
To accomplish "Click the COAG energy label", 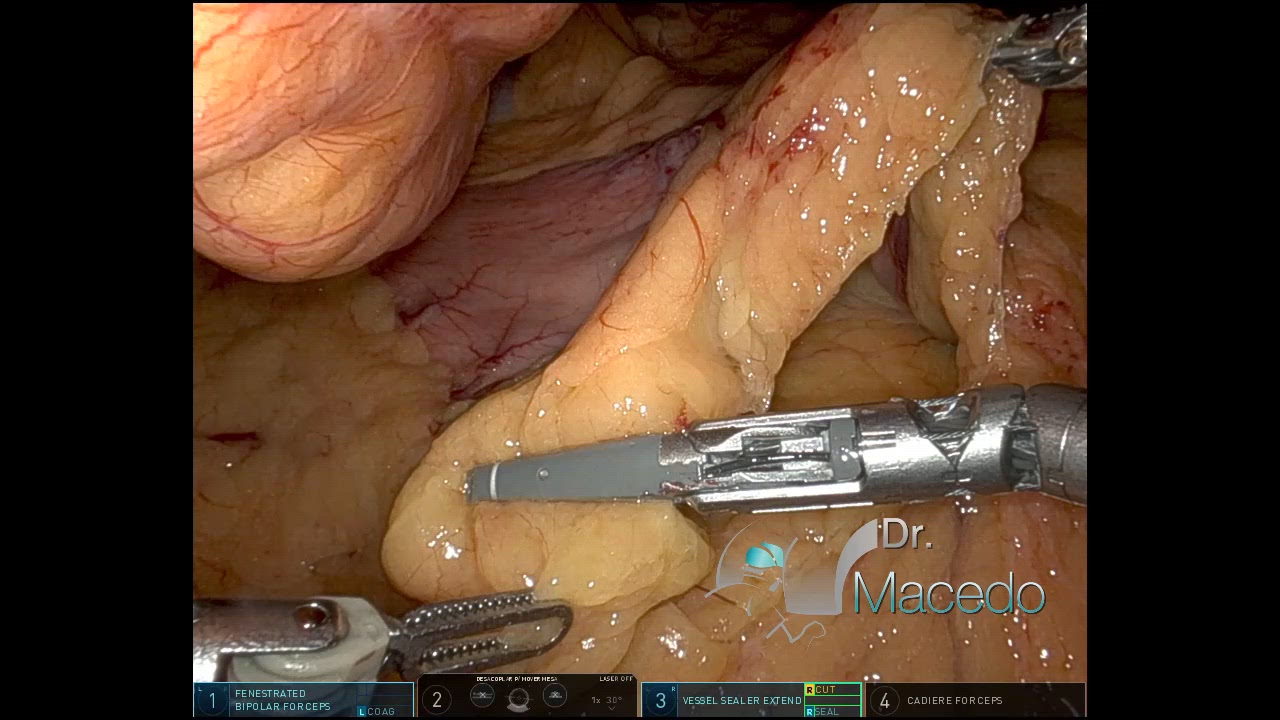I will [381, 712].
